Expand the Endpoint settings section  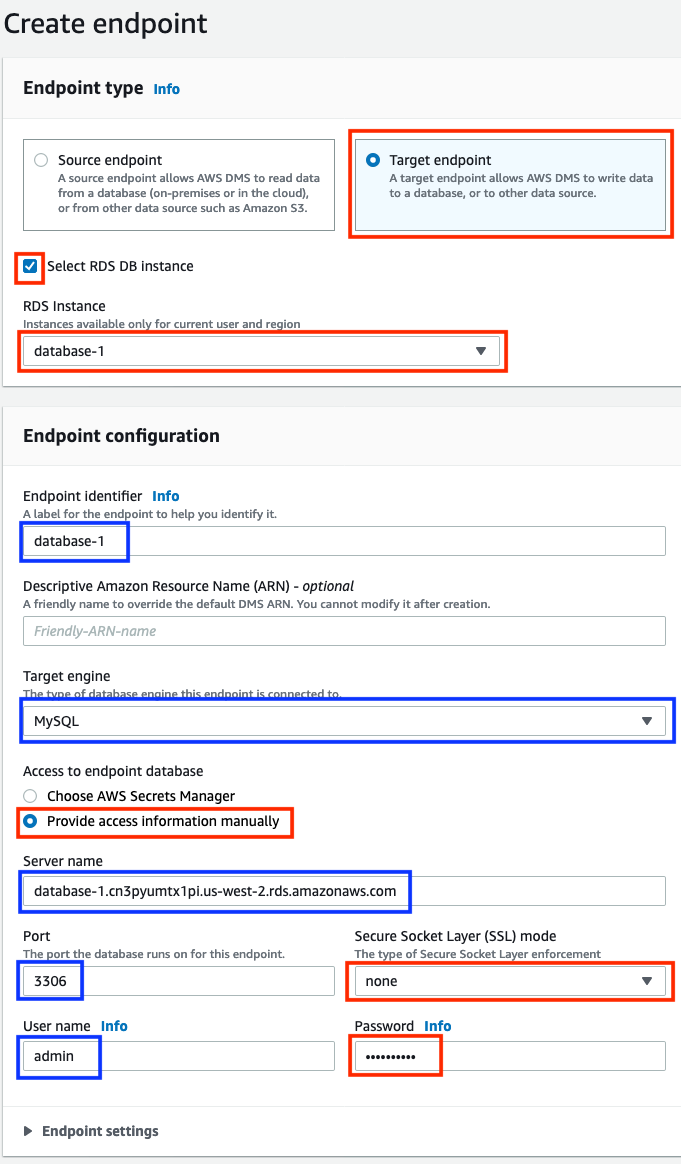point(91,1131)
